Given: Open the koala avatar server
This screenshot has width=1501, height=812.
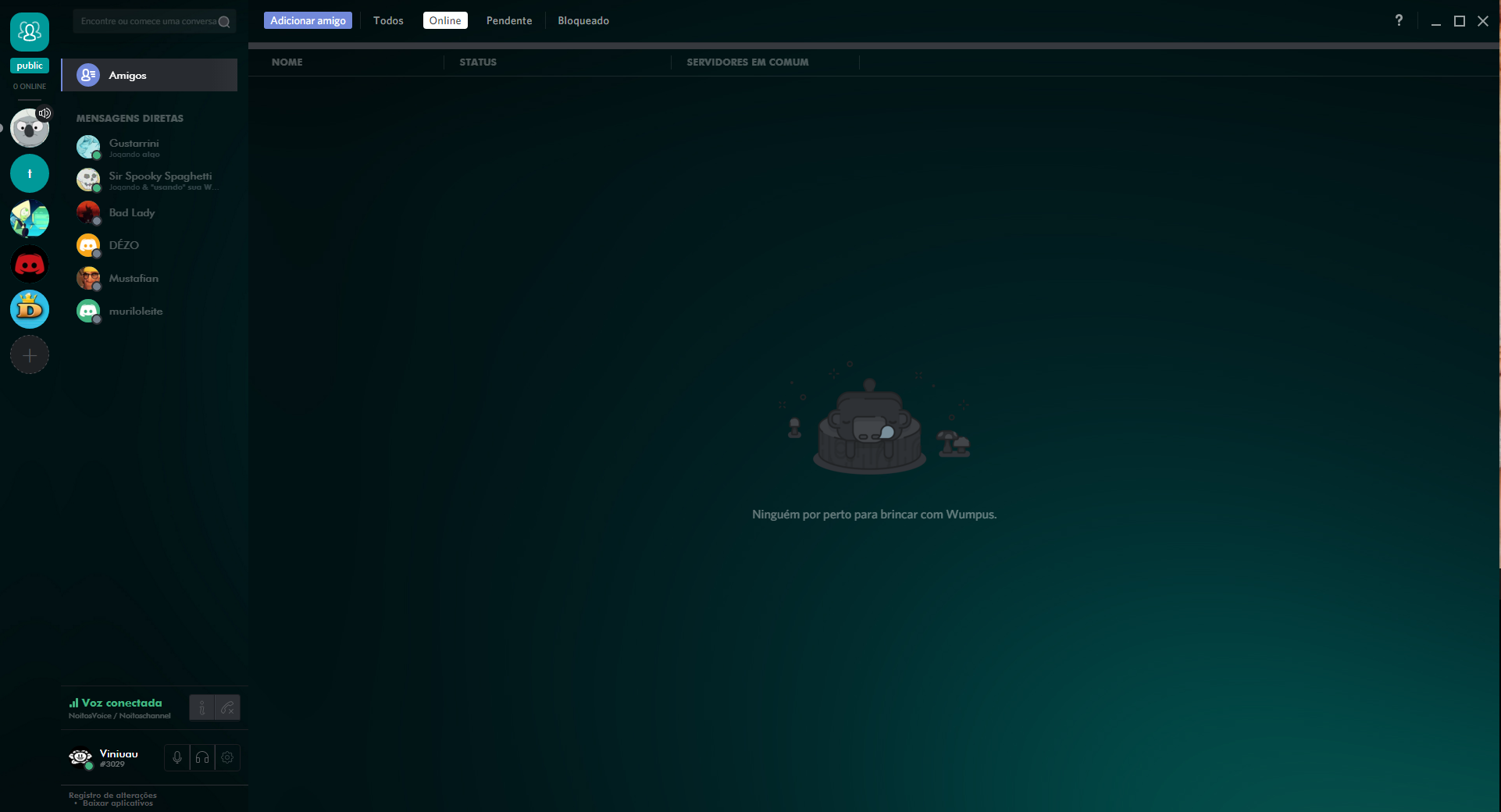Looking at the screenshot, I should 30,128.
